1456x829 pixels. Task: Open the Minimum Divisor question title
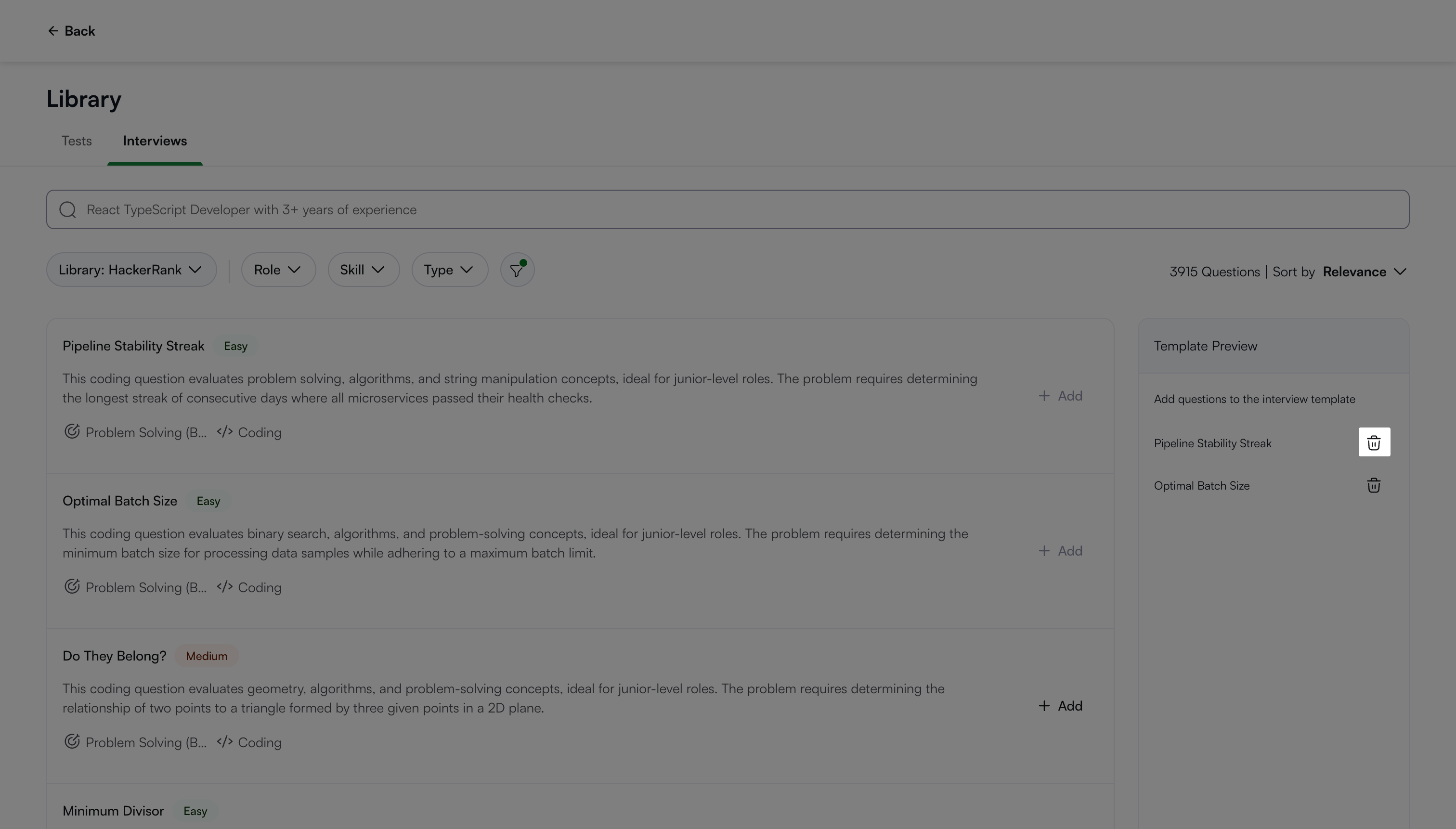(113, 811)
